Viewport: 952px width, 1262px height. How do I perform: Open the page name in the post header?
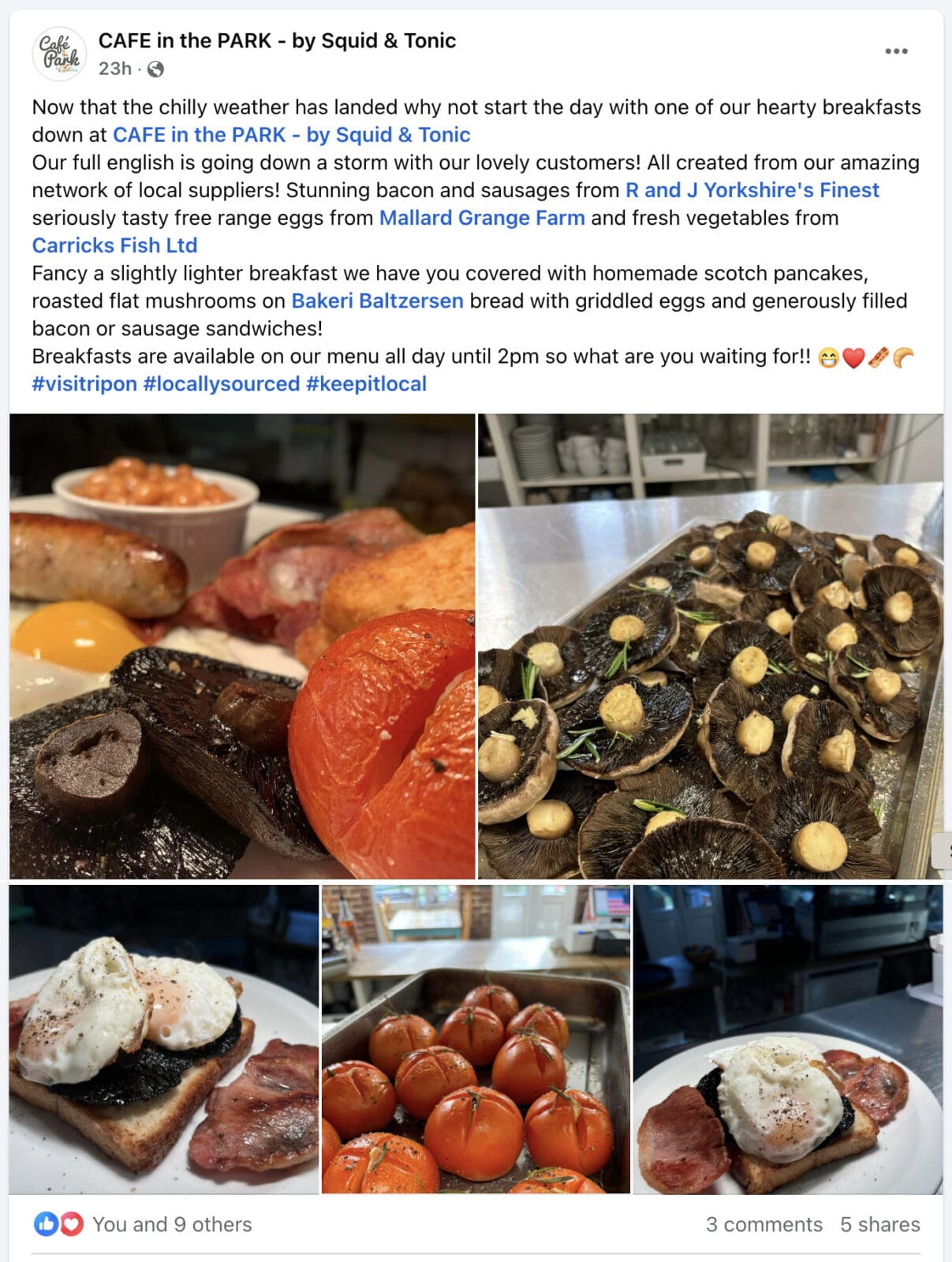pos(277,41)
